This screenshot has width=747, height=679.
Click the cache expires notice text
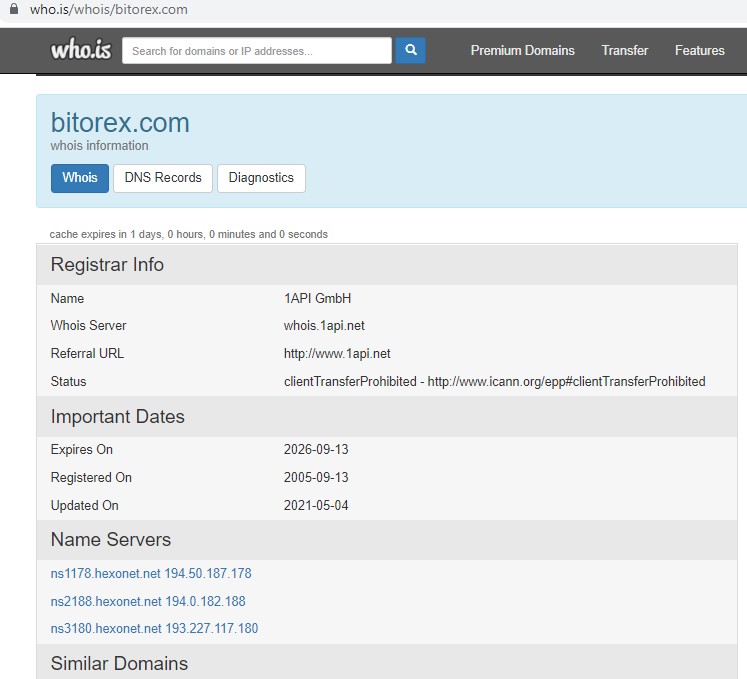[189, 234]
